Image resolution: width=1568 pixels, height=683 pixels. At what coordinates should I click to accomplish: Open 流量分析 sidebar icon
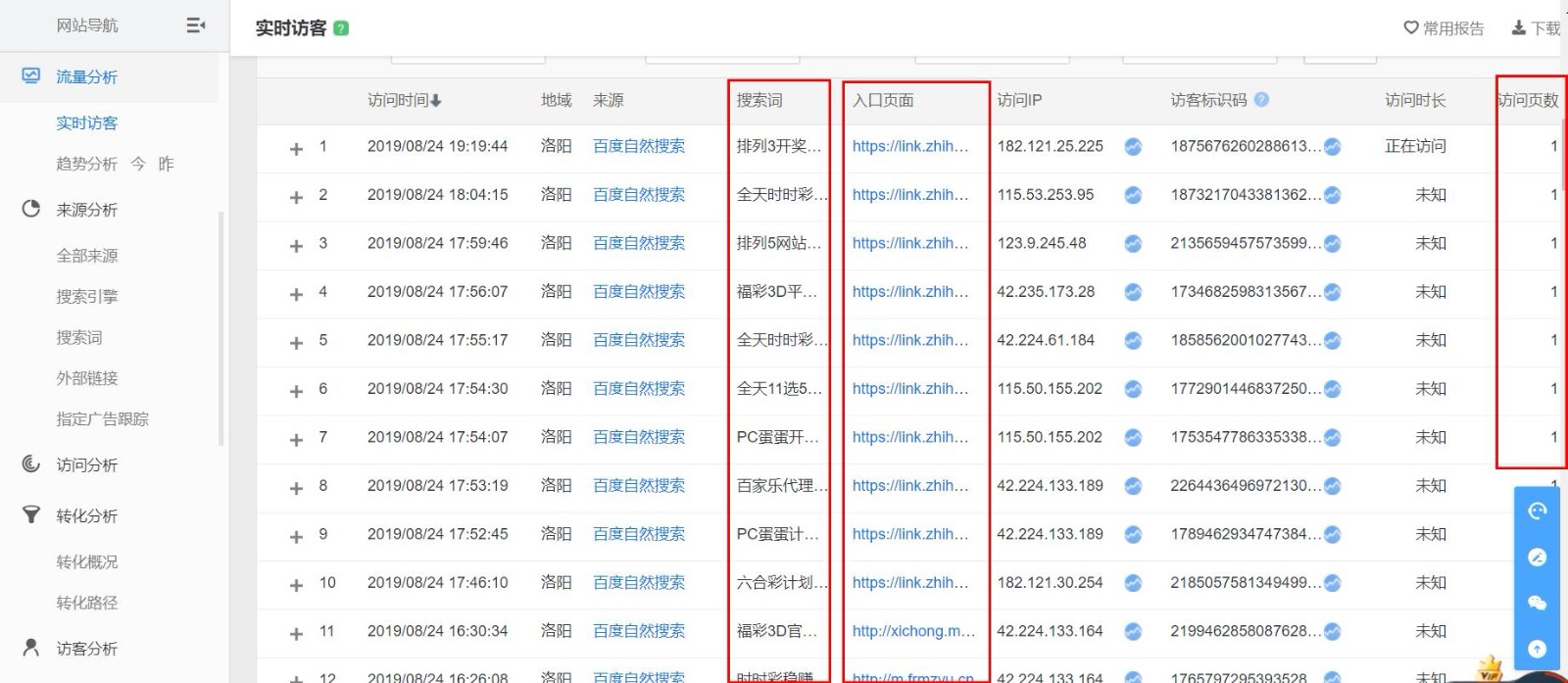click(x=31, y=75)
